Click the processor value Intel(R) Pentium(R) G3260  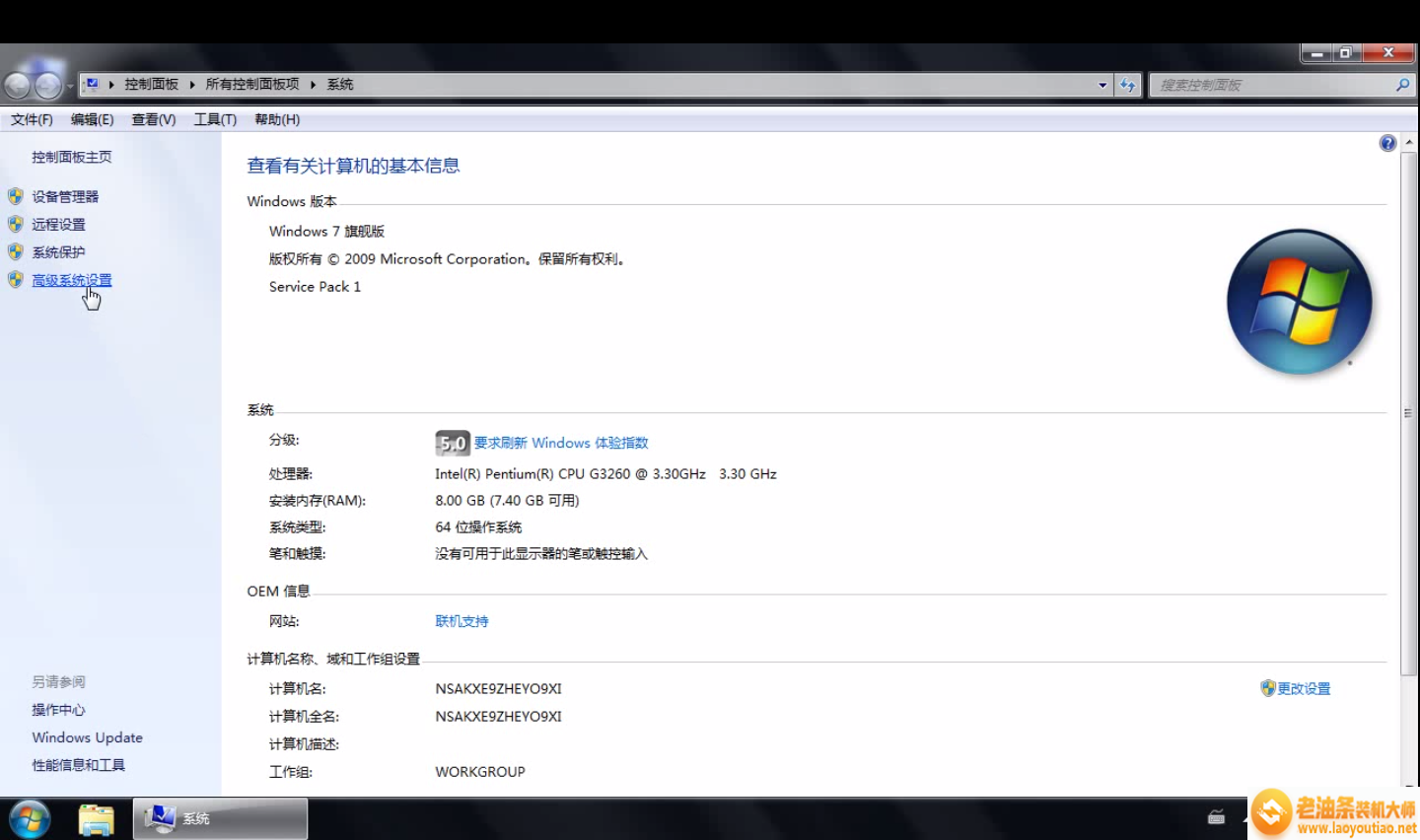pyautogui.click(x=605, y=473)
